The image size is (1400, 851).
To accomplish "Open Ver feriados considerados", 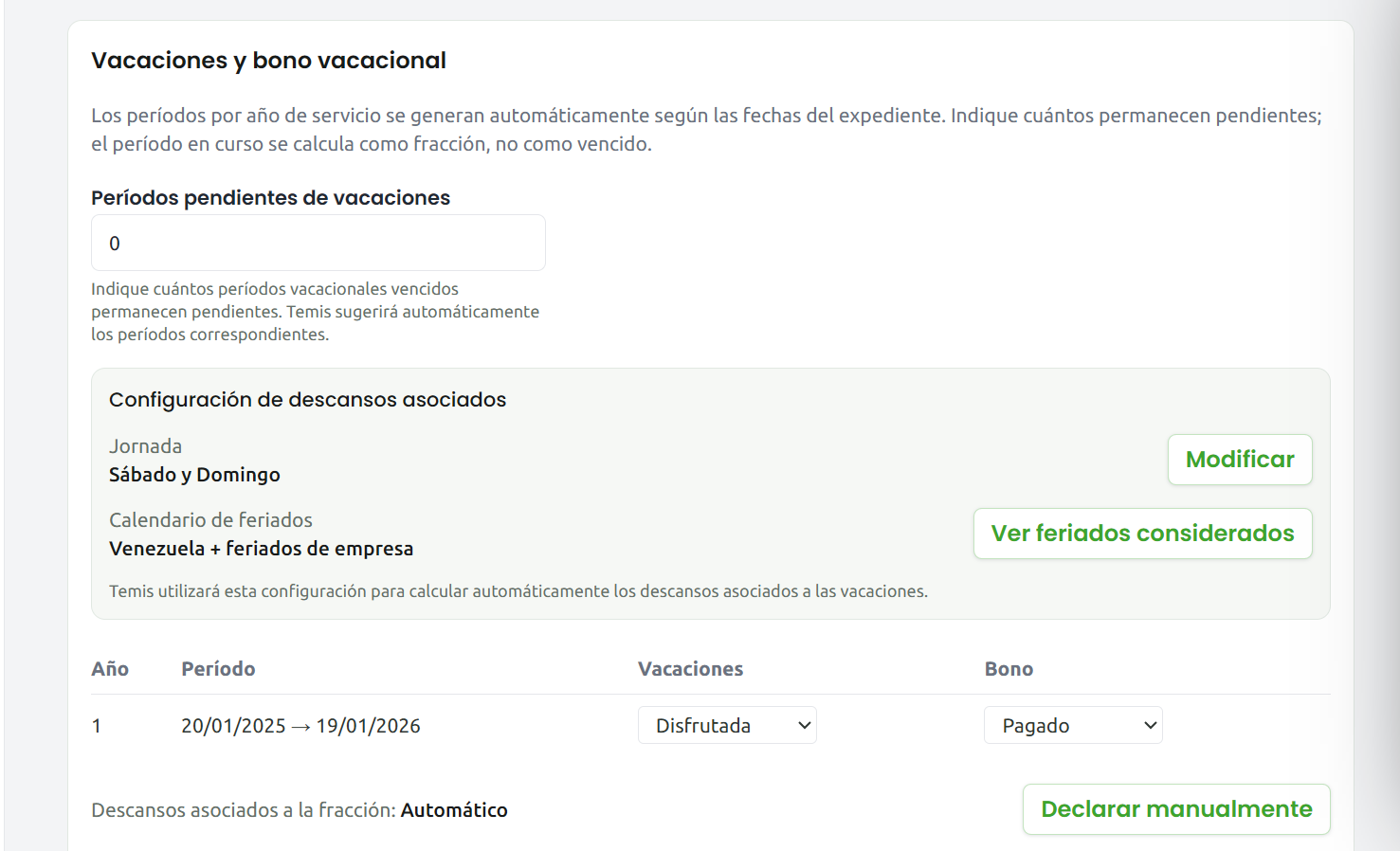I will point(1143,534).
